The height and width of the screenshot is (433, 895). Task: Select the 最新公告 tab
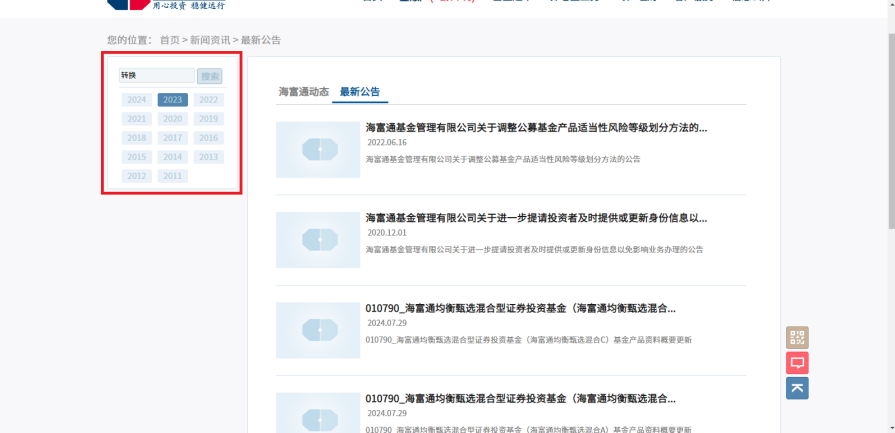(x=360, y=92)
